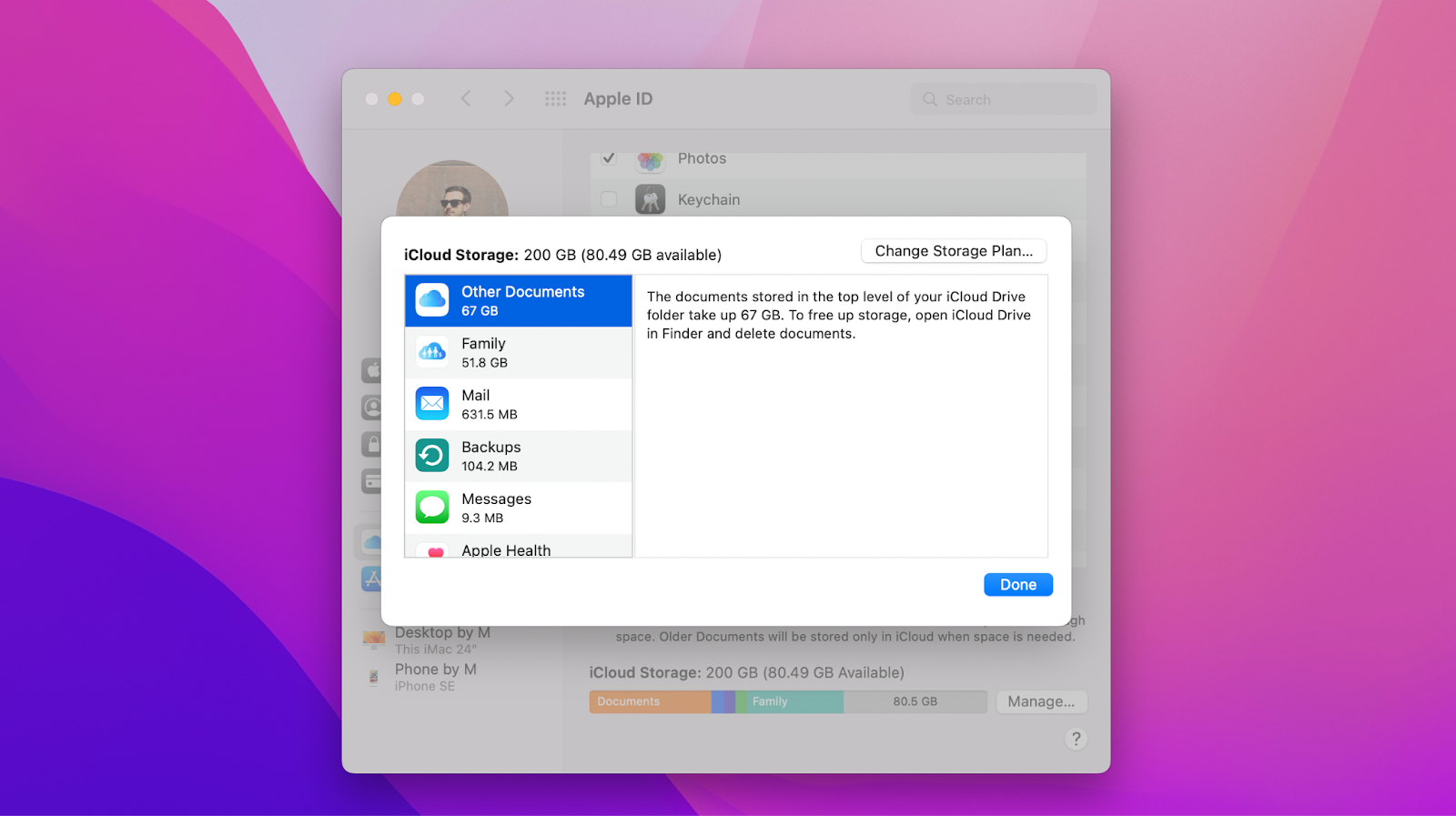Click the yellow minimize window button
Screen dimensions: 1456x816
[394, 98]
